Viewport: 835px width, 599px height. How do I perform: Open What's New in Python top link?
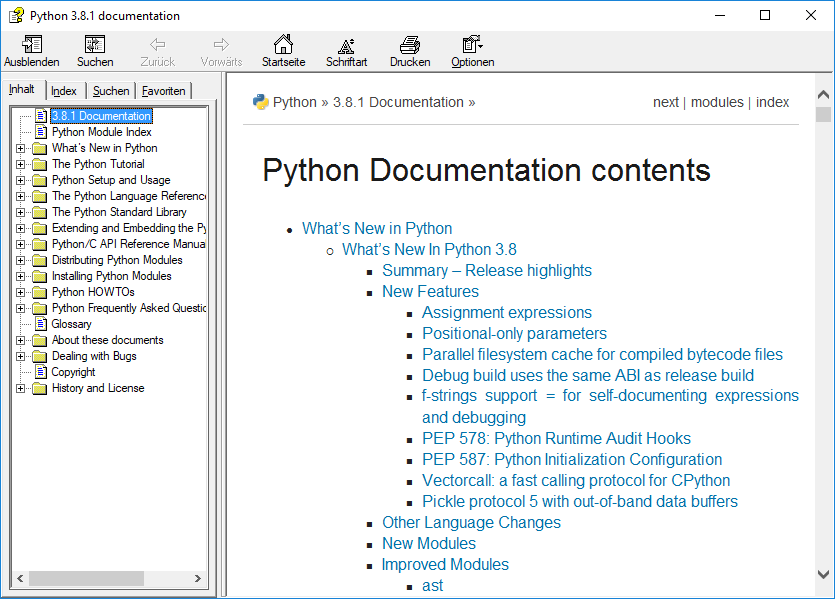377,228
